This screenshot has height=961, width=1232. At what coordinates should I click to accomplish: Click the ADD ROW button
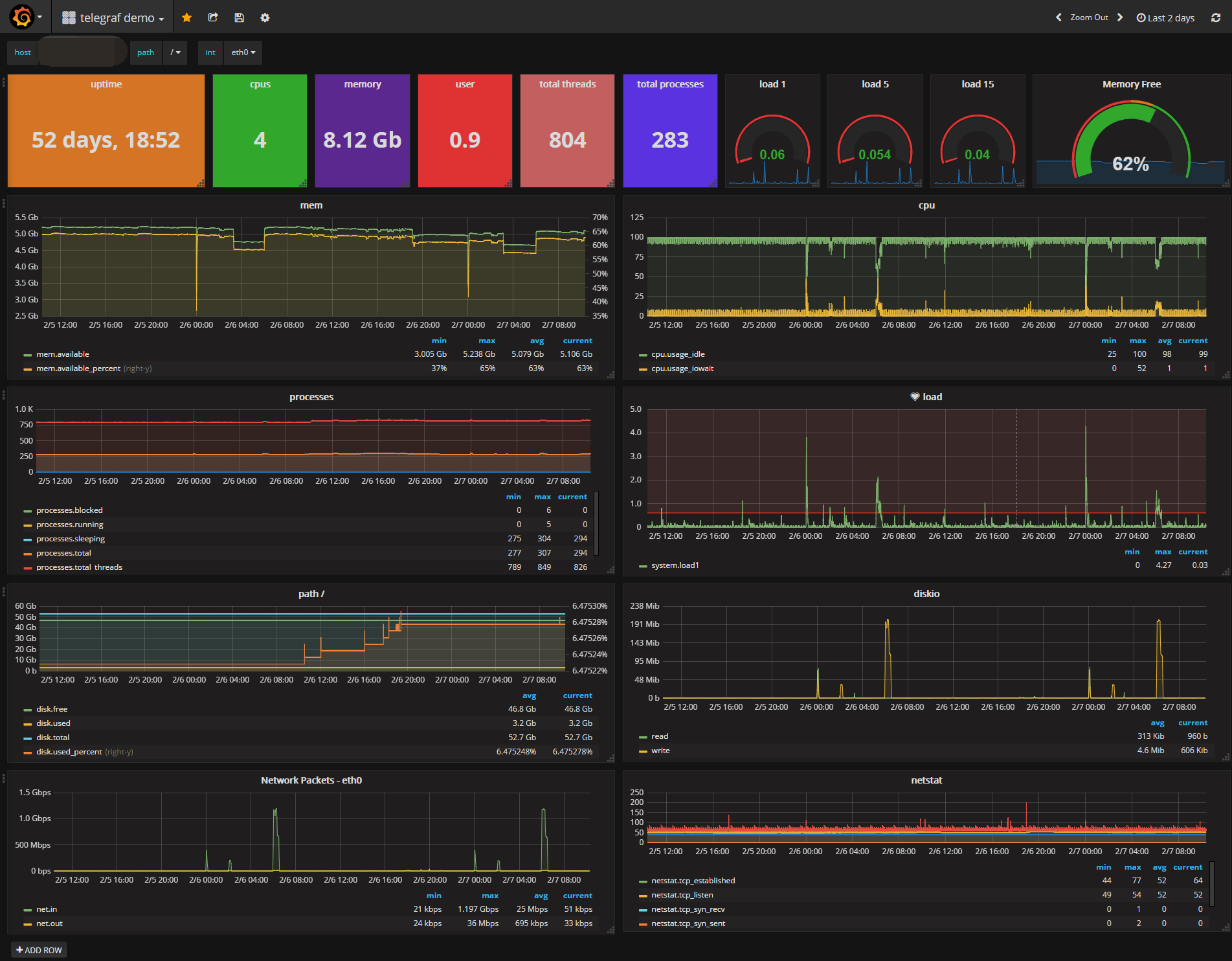(x=39, y=950)
